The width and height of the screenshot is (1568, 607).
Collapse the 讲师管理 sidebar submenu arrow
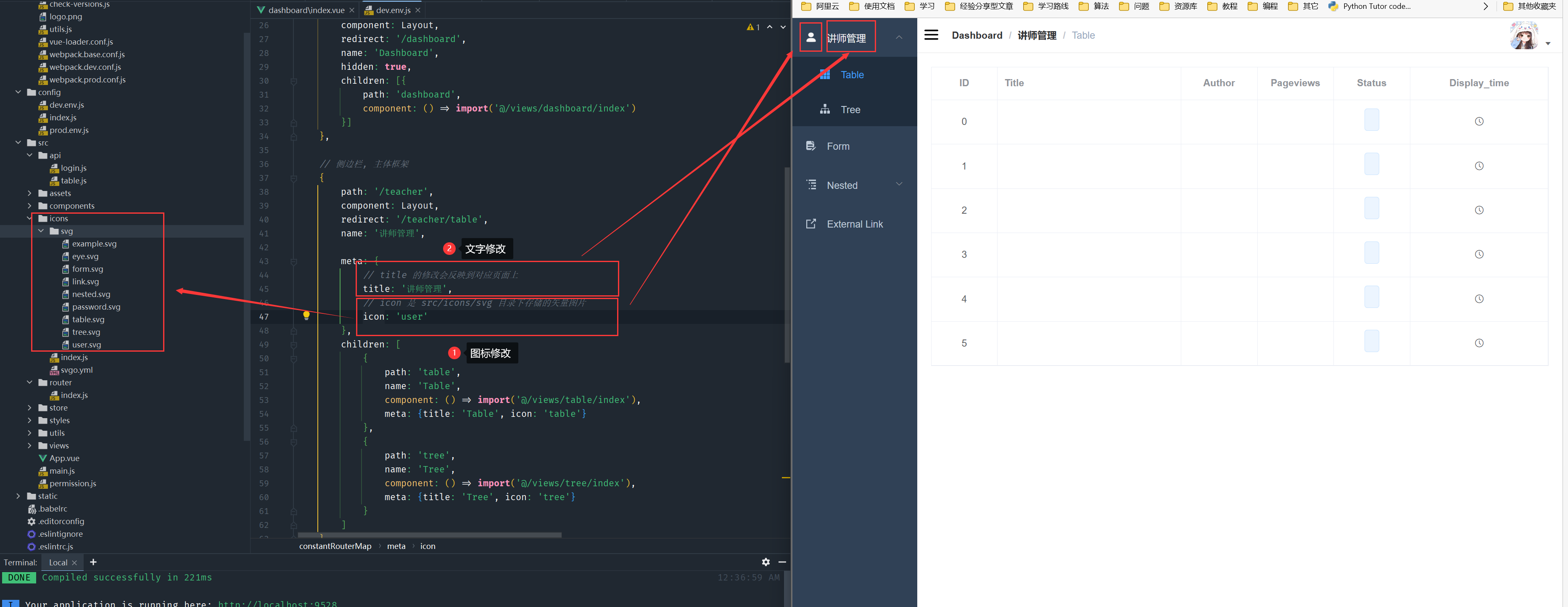point(898,37)
